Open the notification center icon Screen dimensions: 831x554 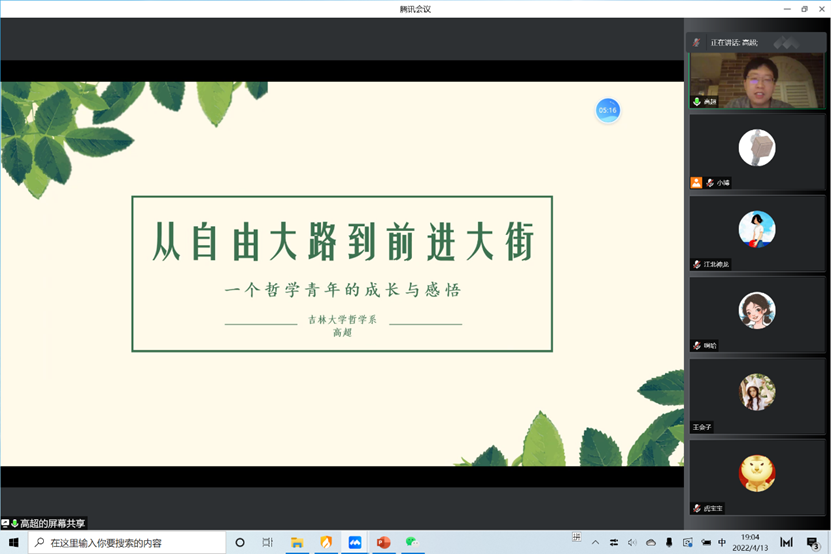coord(812,543)
